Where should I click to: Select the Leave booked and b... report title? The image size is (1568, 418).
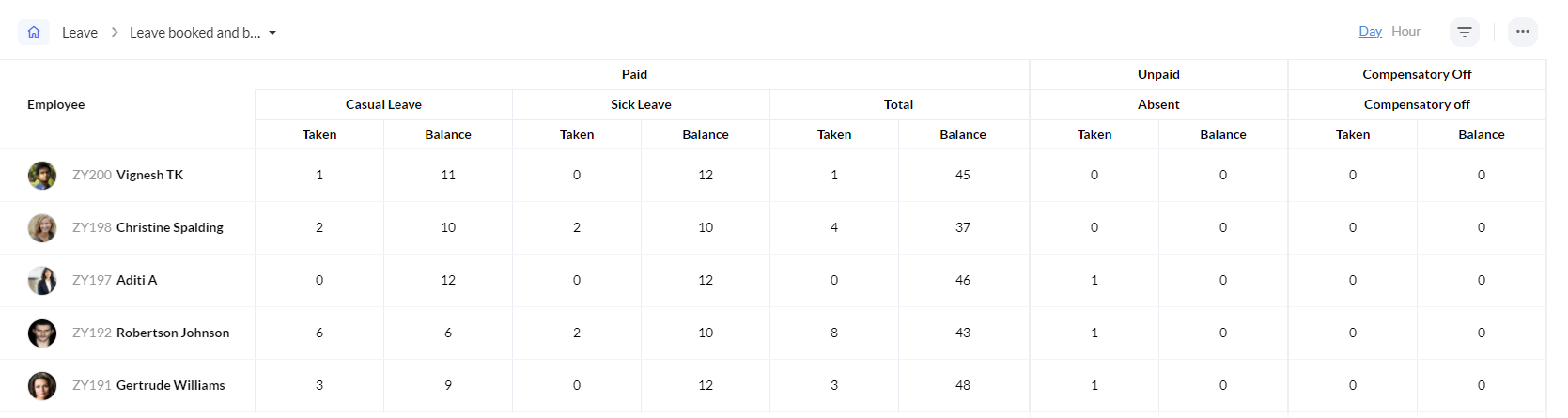(x=195, y=33)
